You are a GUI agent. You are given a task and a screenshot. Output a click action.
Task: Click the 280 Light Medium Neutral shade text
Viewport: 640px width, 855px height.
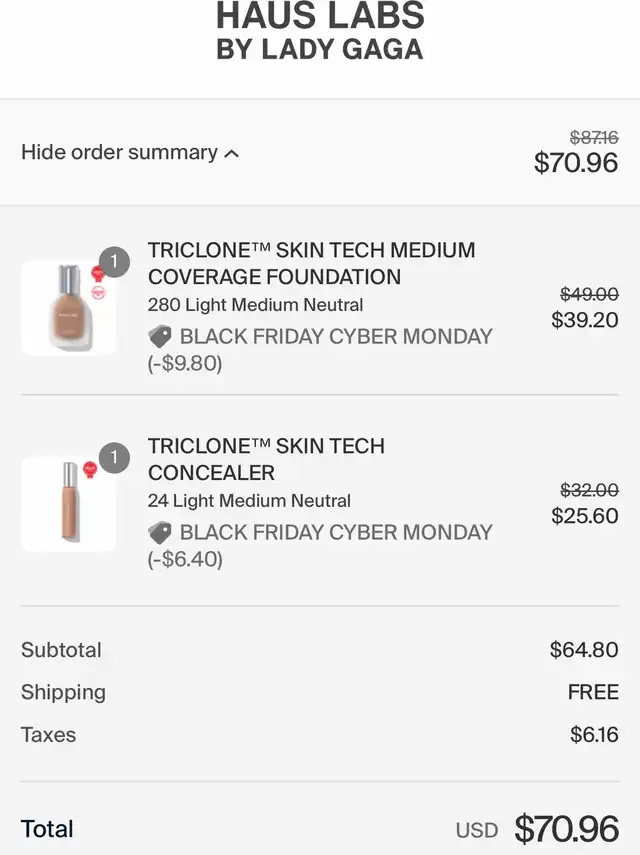(x=255, y=305)
